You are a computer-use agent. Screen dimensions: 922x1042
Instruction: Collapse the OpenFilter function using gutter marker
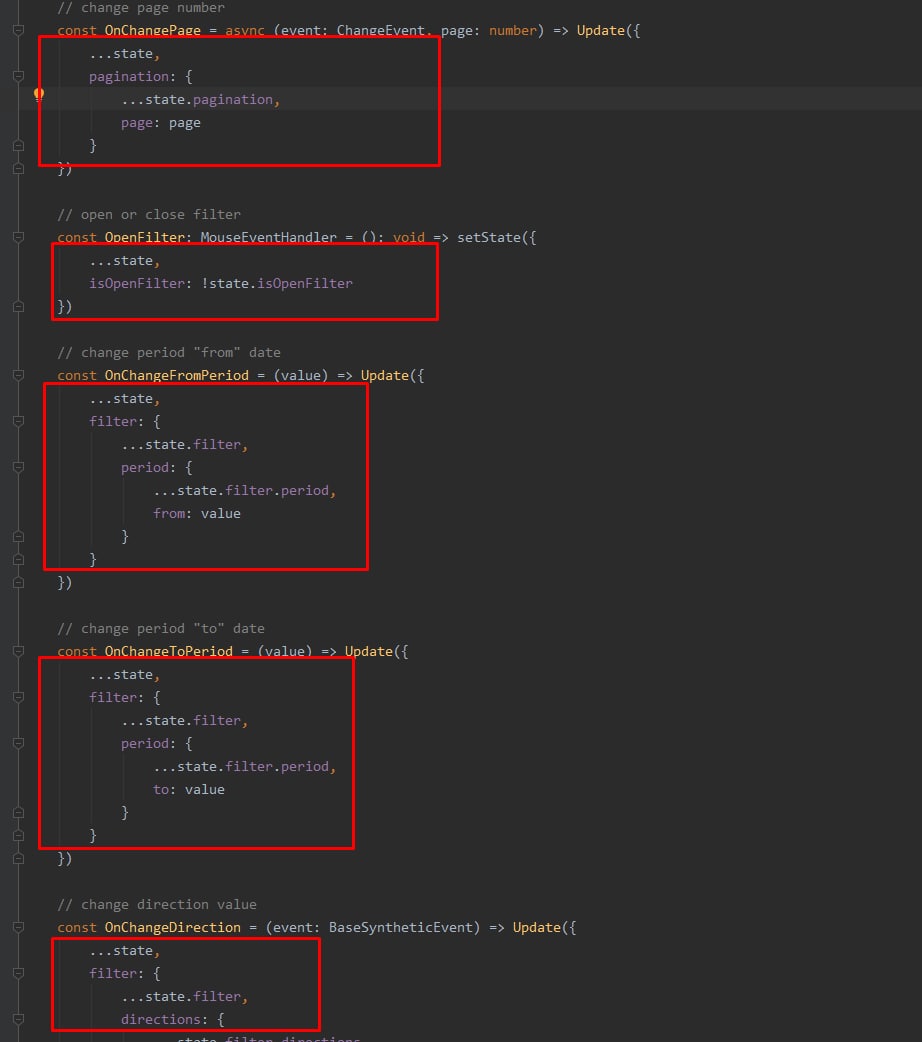(18, 238)
